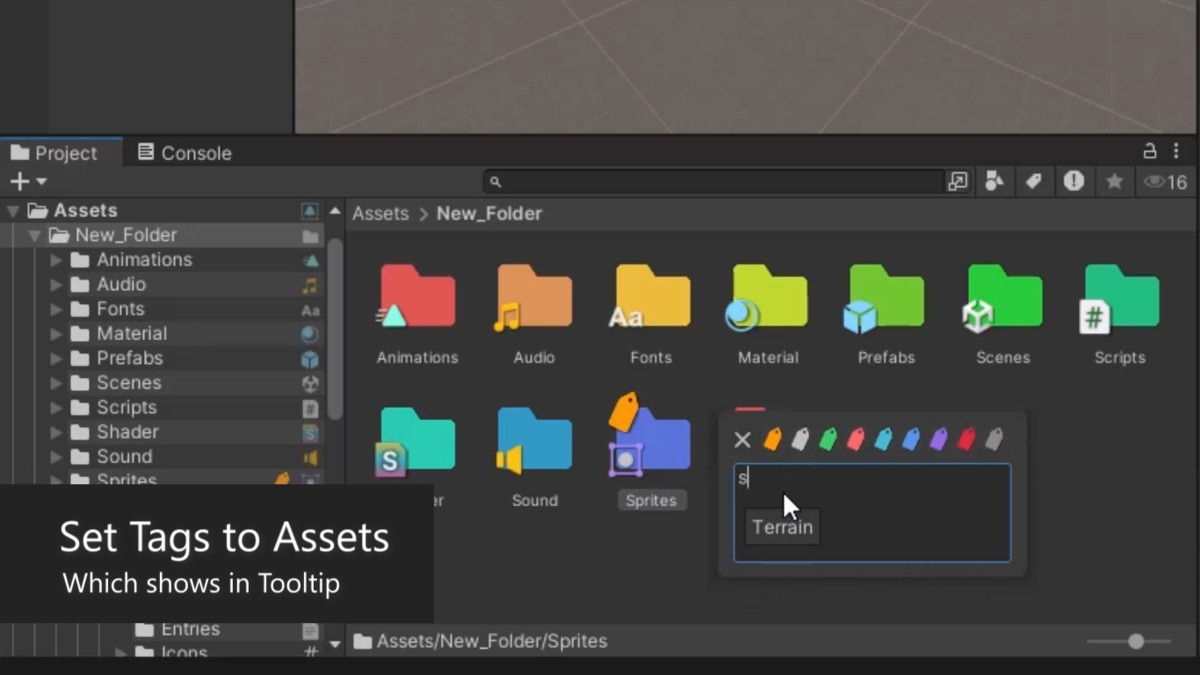Select the Sprites folder thumbnail in the grid

click(x=651, y=436)
